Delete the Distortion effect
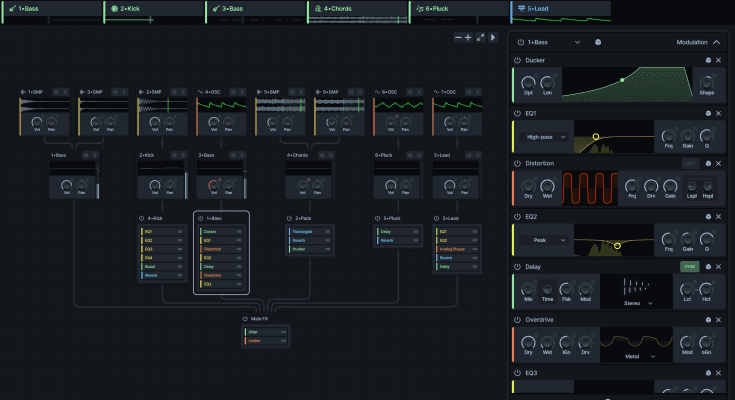 click(719, 163)
